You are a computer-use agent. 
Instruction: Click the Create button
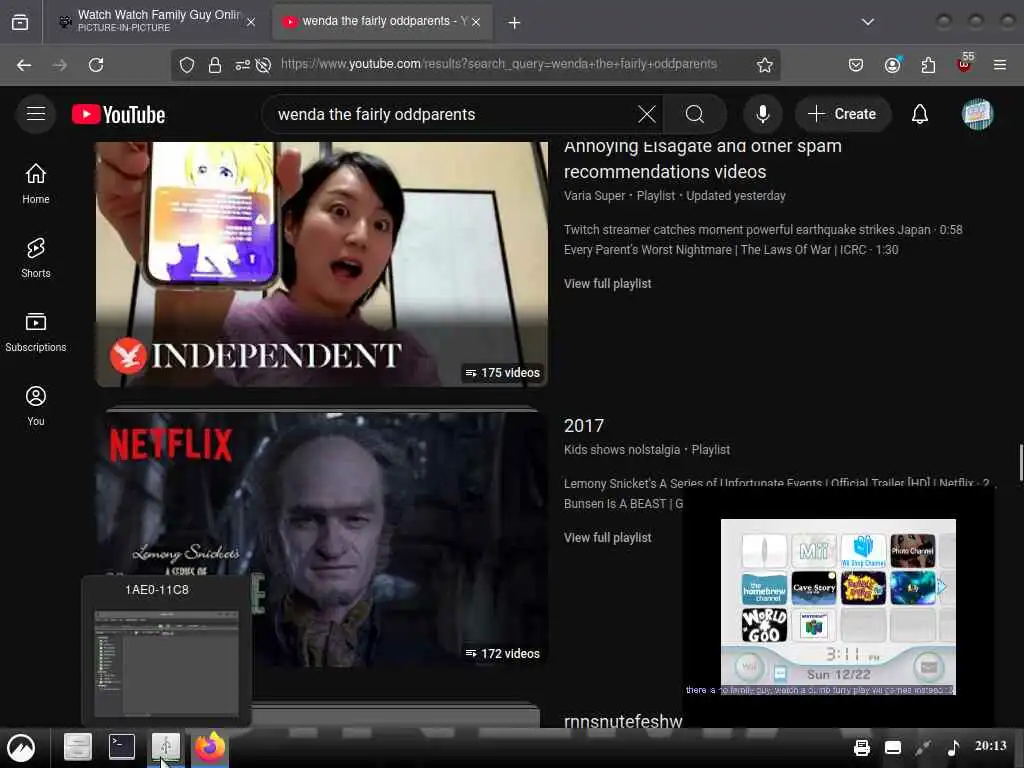coord(842,114)
